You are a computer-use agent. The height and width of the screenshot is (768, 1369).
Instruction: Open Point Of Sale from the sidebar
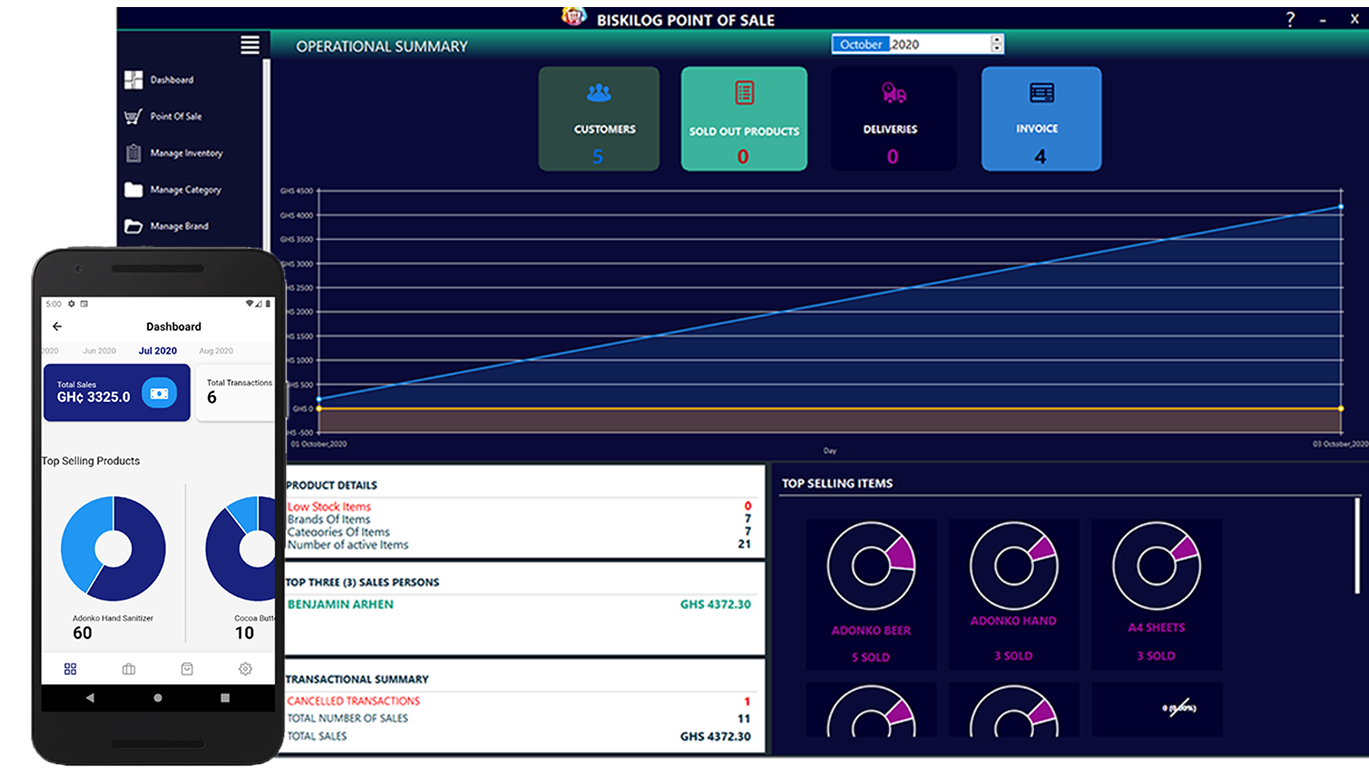pyautogui.click(x=176, y=117)
